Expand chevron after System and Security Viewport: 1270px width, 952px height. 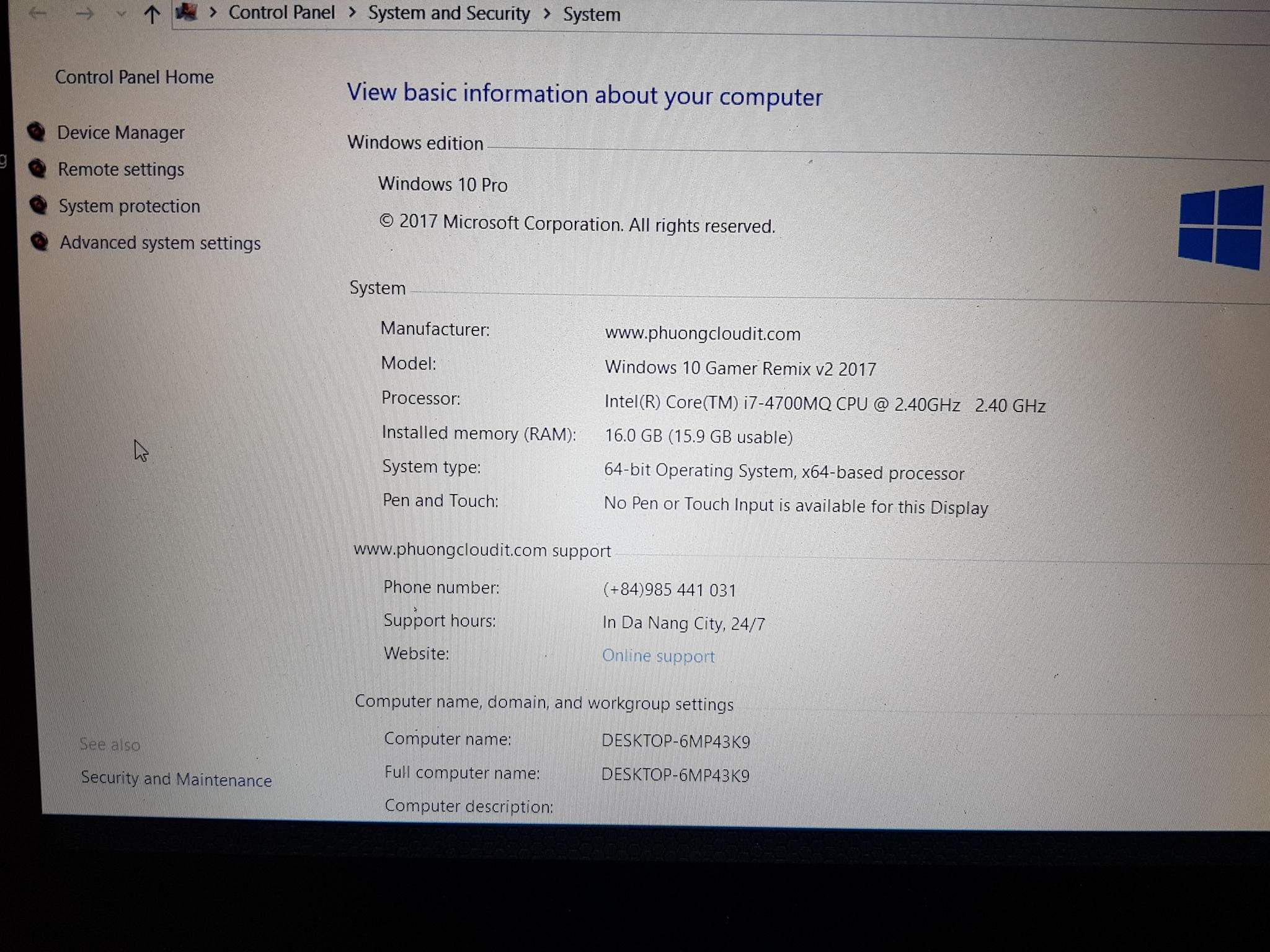pyautogui.click(x=547, y=14)
